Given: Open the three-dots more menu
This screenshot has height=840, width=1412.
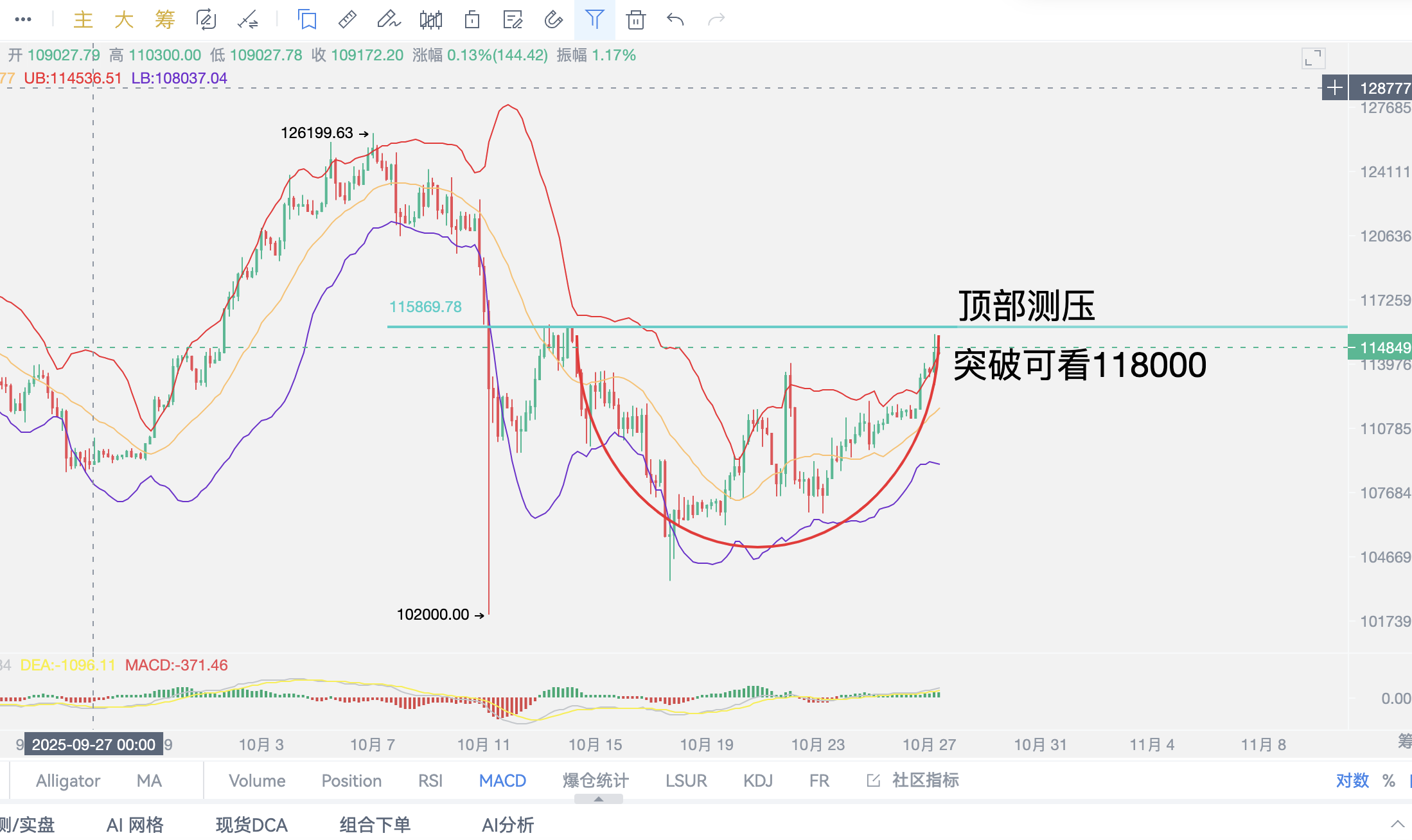Looking at the screenshot, I should pos(23,20).
